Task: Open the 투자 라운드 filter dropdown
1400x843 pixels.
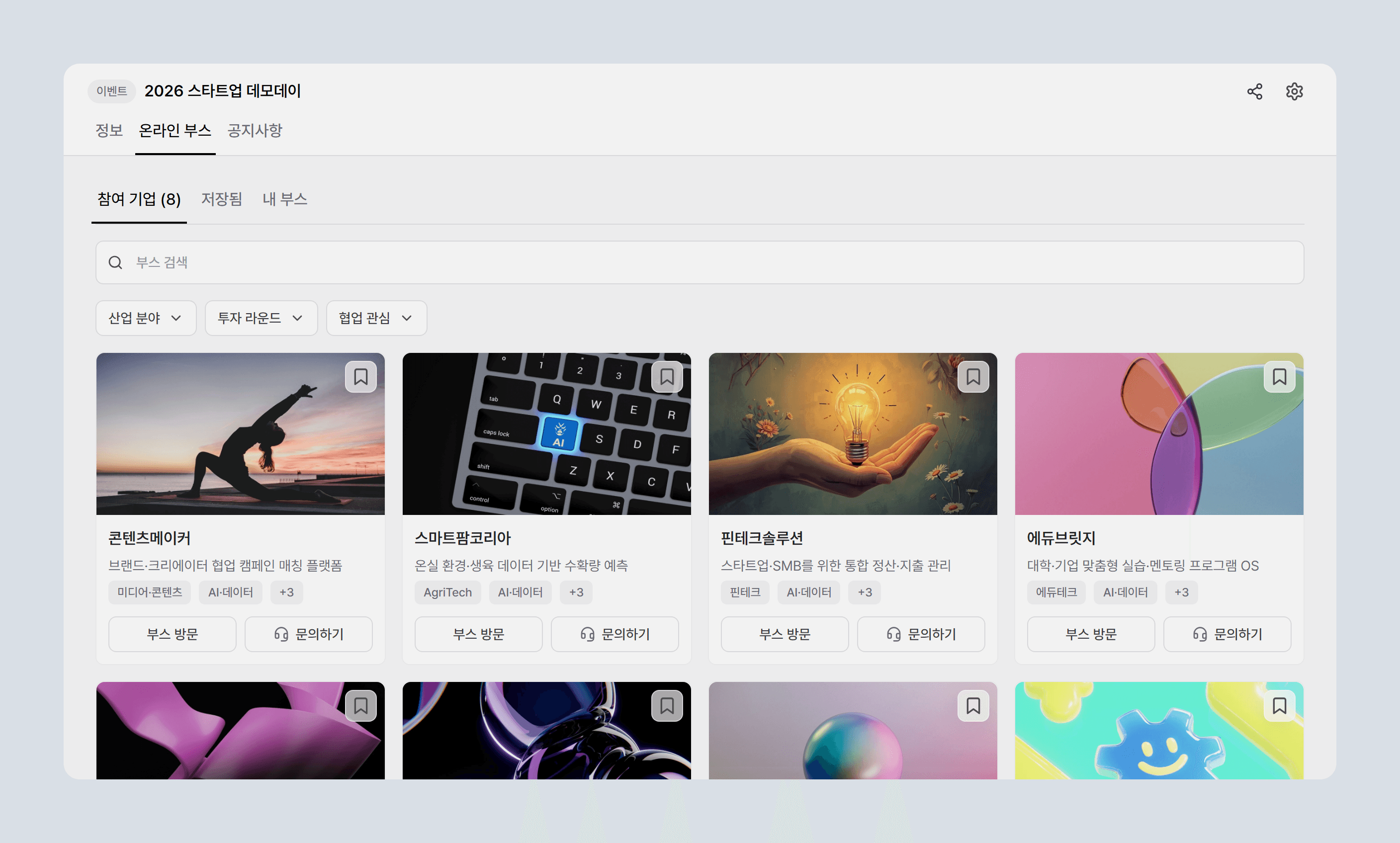Action: [x=262, y=318]
